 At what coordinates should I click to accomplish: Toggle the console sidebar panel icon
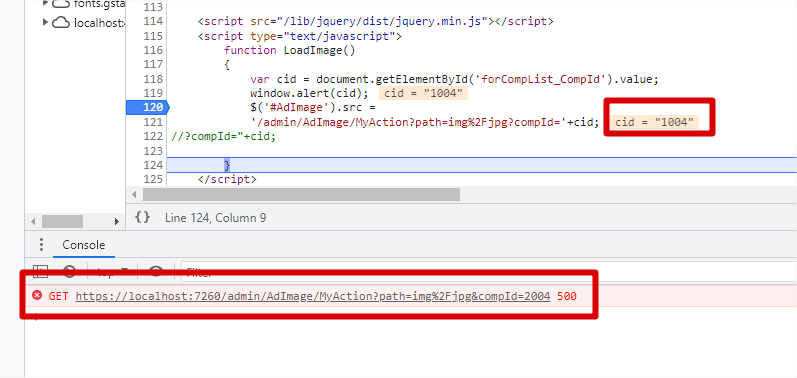pyautogui.click(x=40, y=272)
